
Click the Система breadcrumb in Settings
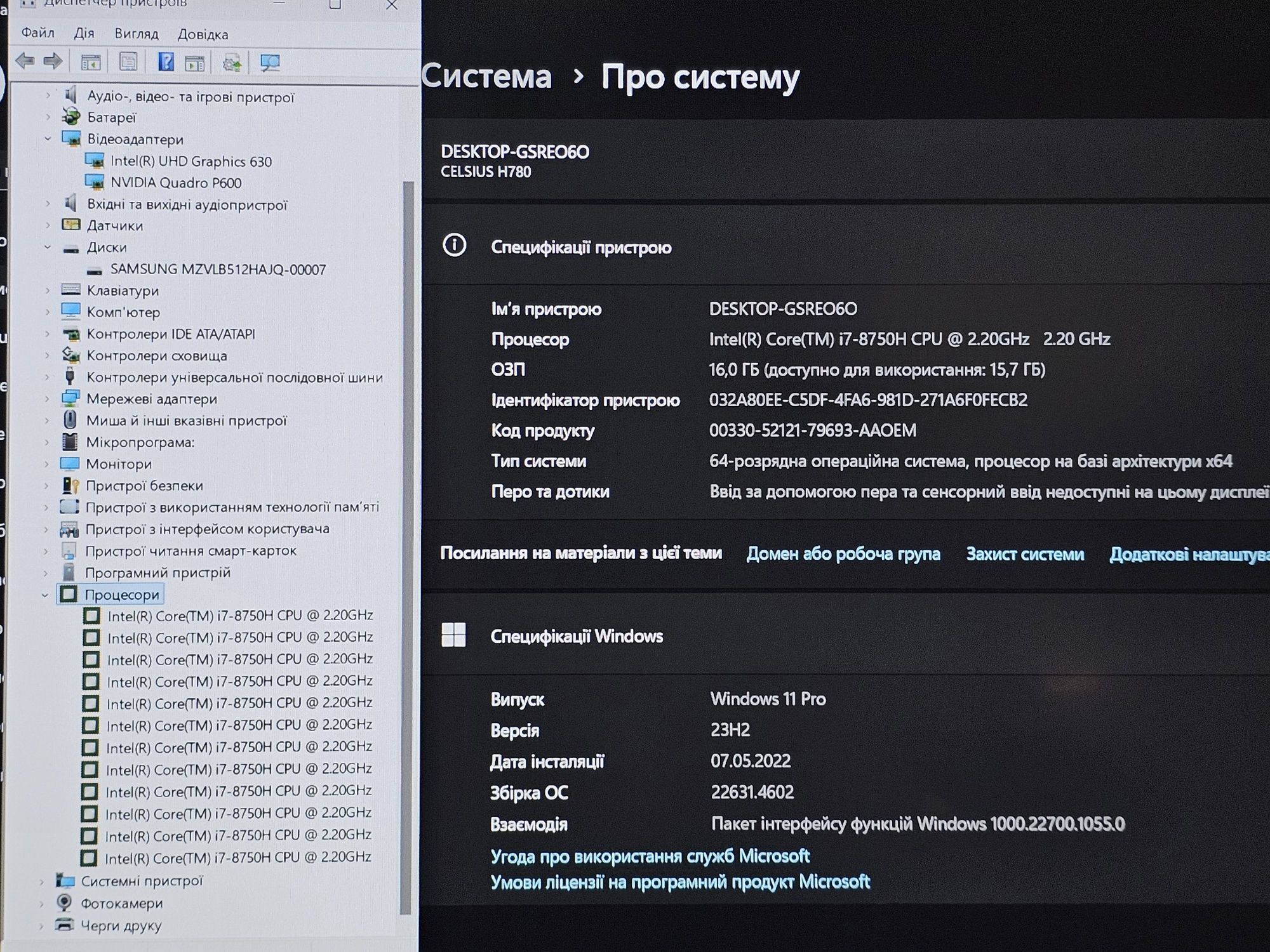click(x=486, y=77)
